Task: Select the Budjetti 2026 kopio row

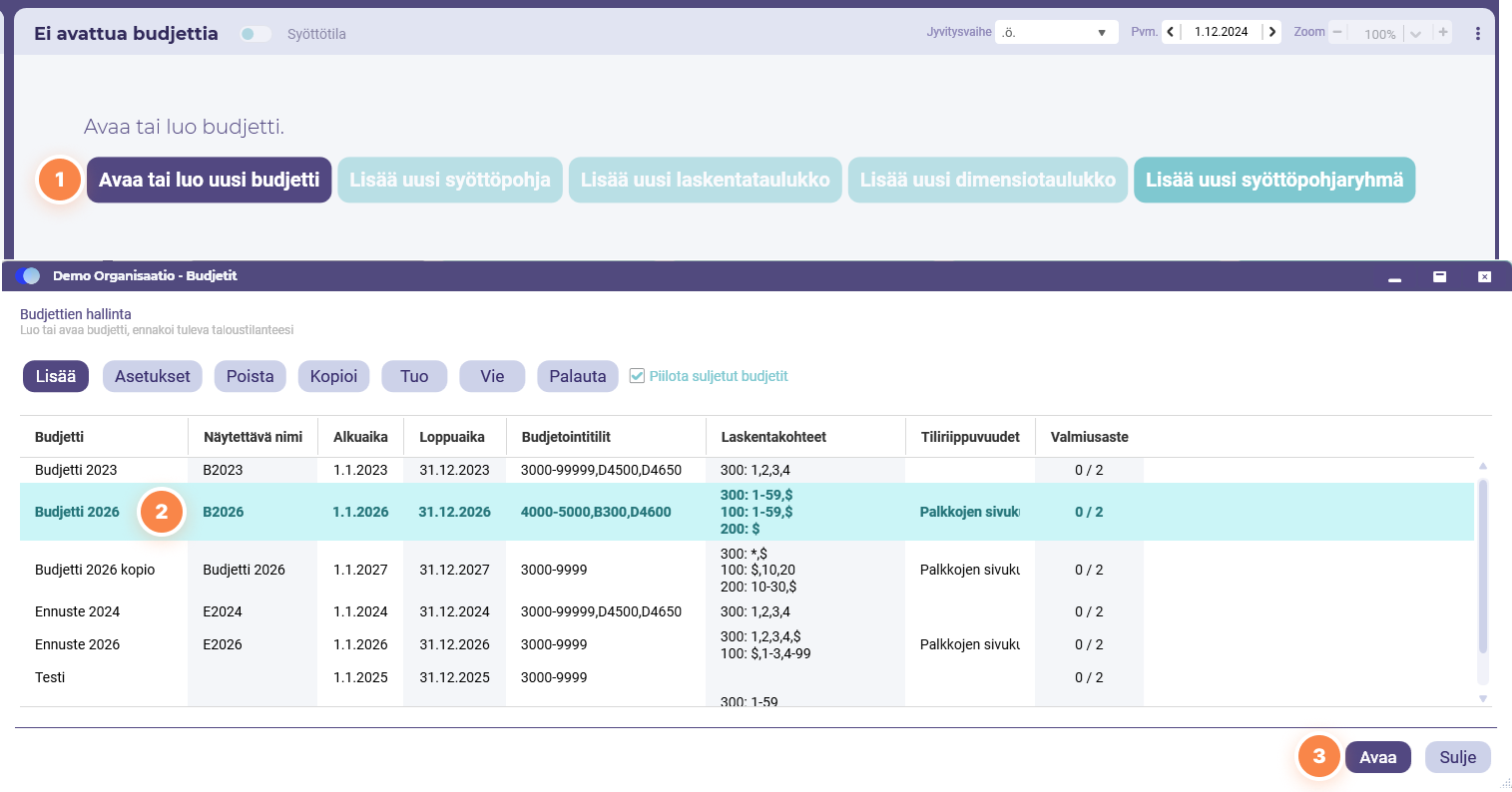Action: 747,570
